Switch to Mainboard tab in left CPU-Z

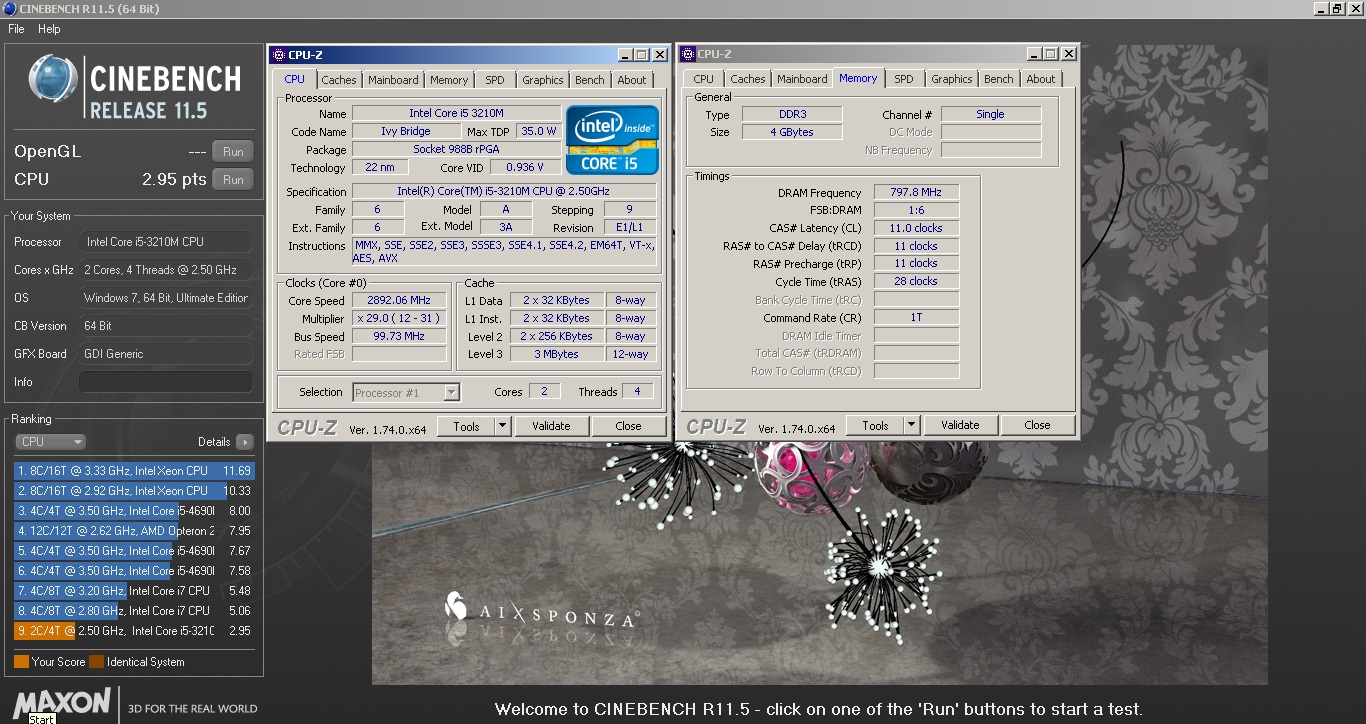[393, 80]
